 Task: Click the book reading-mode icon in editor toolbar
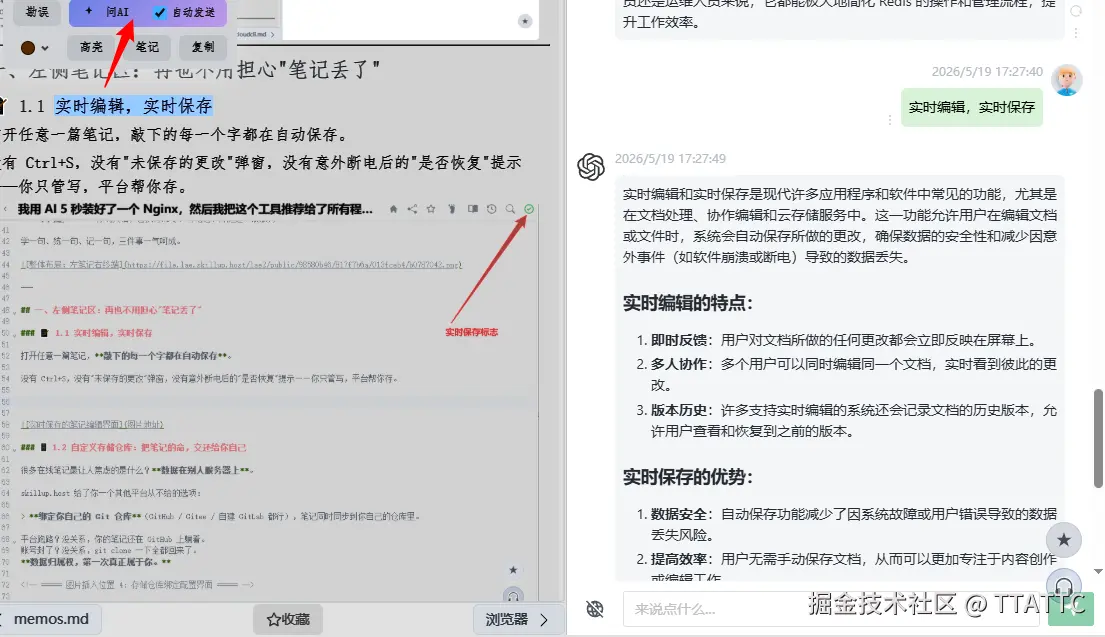472,209
